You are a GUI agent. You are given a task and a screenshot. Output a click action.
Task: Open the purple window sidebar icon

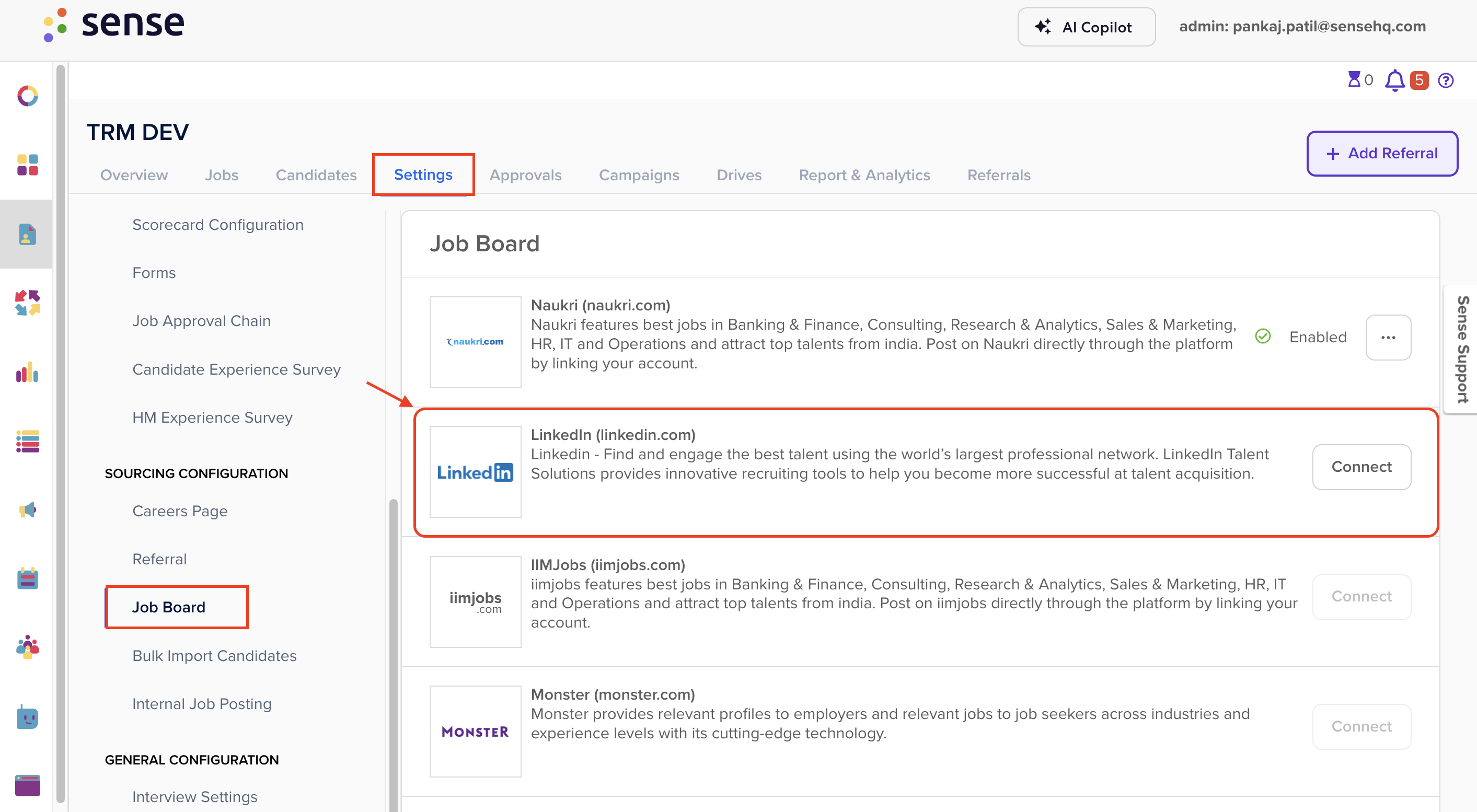pyautogui.click(x=28, y=785)
